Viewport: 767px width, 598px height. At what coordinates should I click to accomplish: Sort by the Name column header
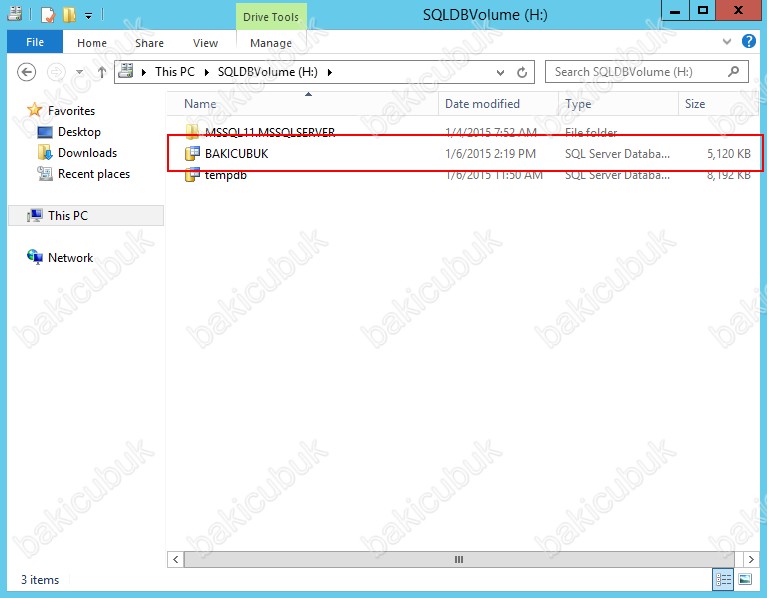302,104
